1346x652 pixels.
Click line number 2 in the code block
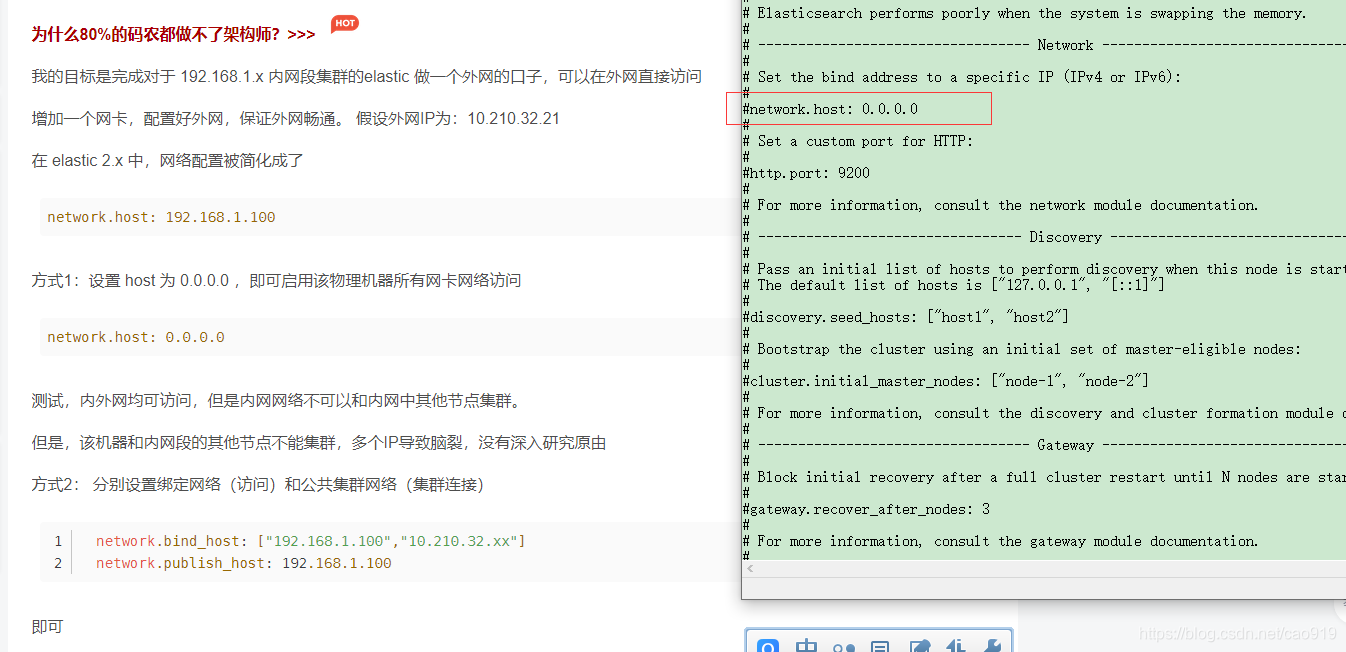58,563
